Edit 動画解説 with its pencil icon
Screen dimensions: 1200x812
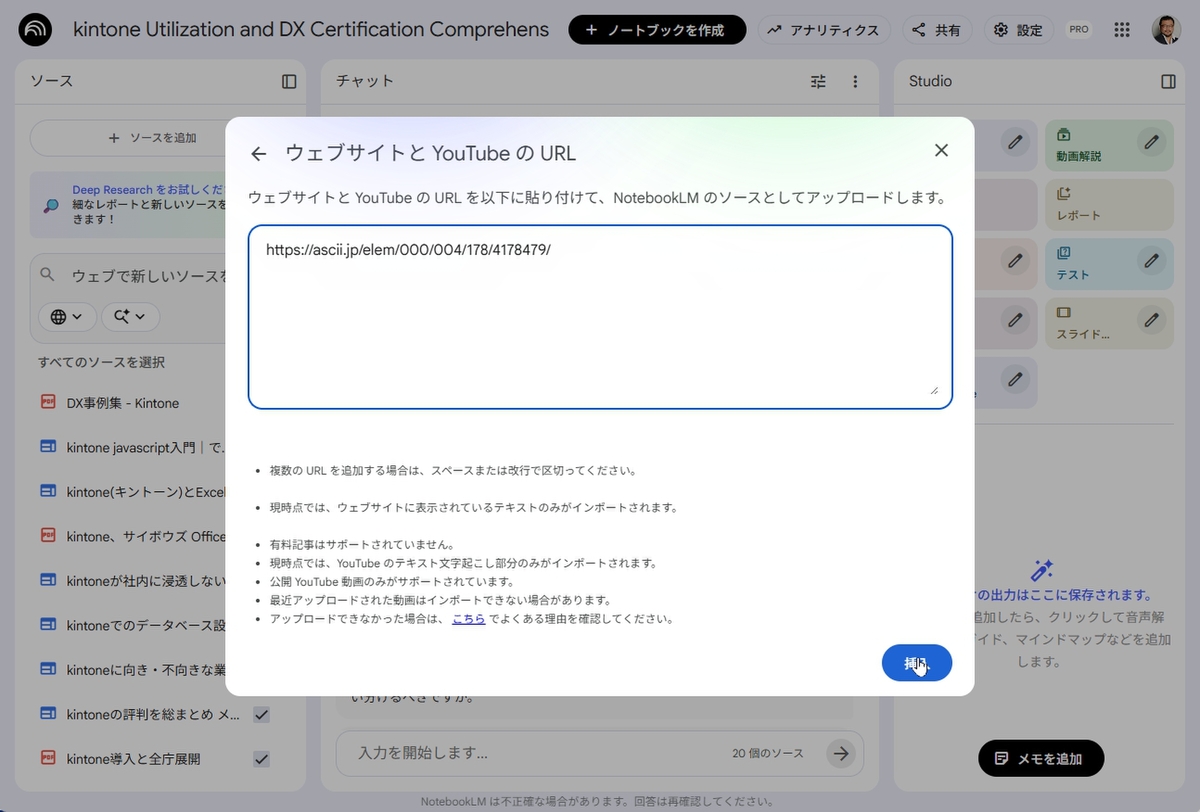pyautogui.click(x=1152, y=143)
